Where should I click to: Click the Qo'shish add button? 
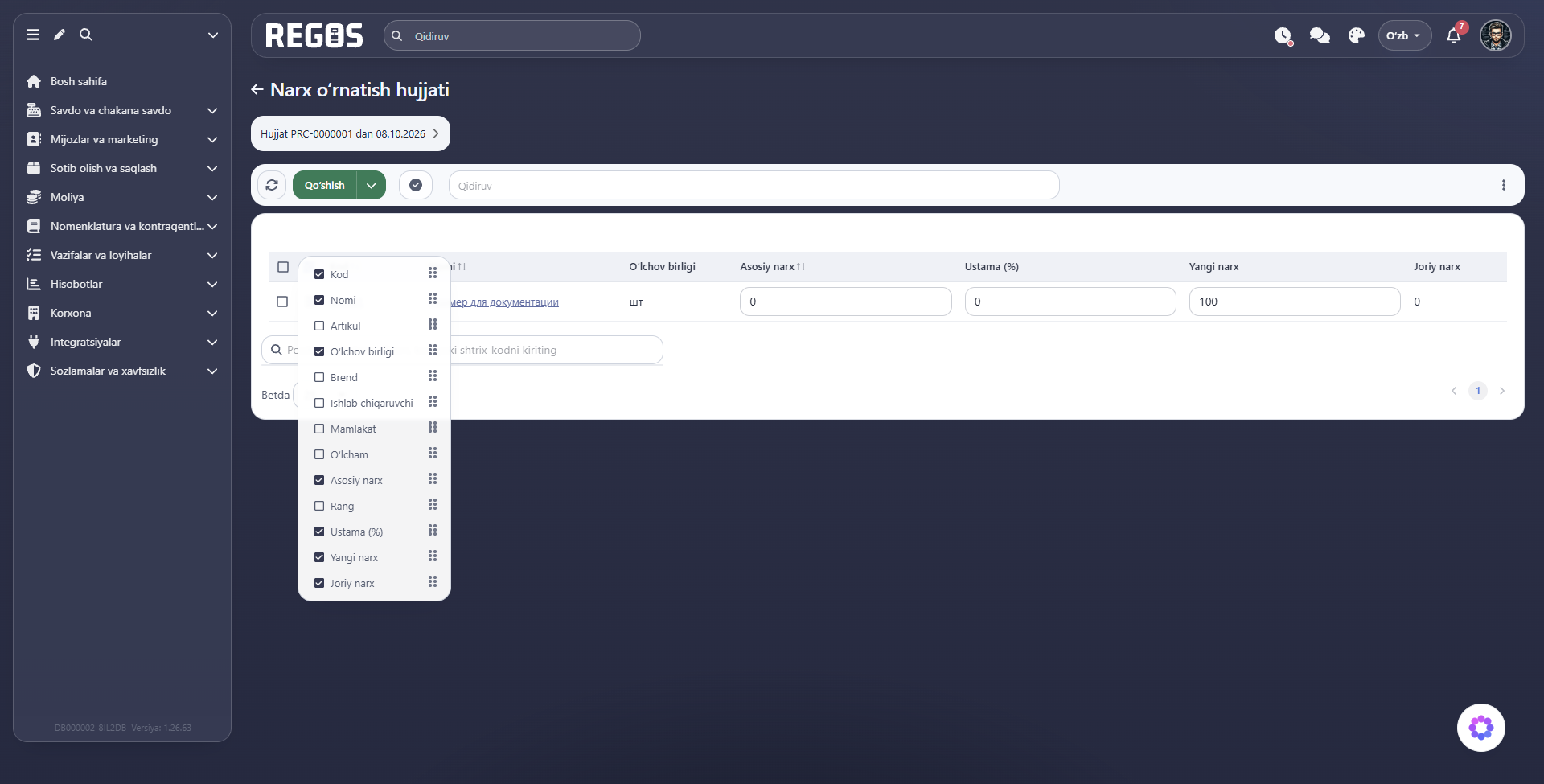[x=325, y=185]
